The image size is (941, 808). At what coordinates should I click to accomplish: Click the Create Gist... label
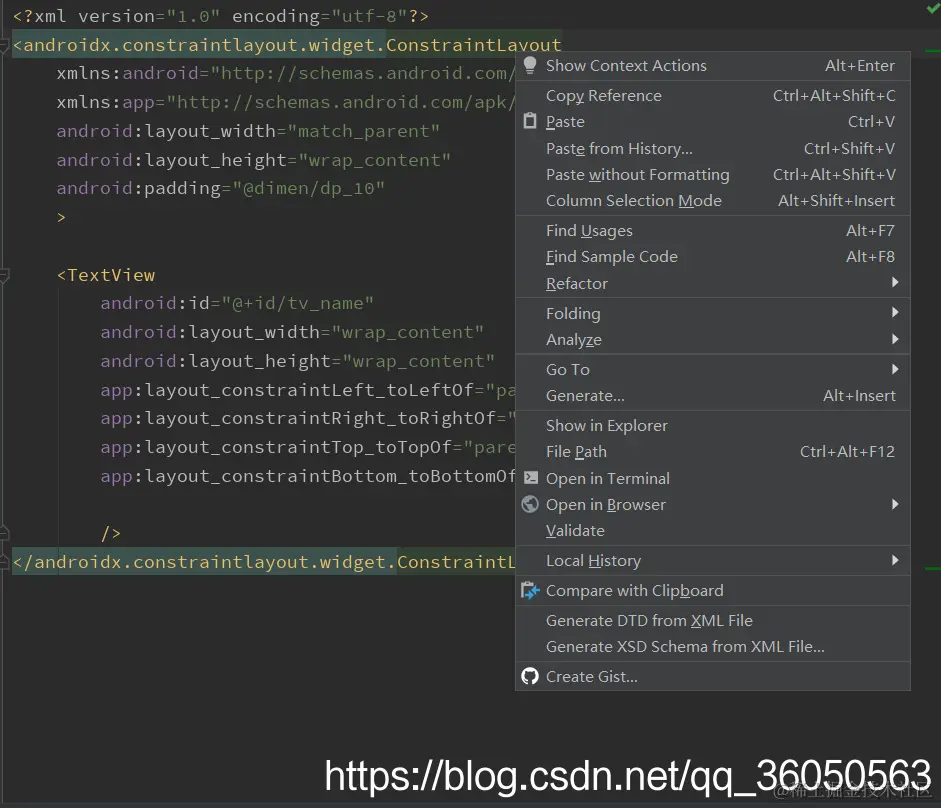(592, 677)
